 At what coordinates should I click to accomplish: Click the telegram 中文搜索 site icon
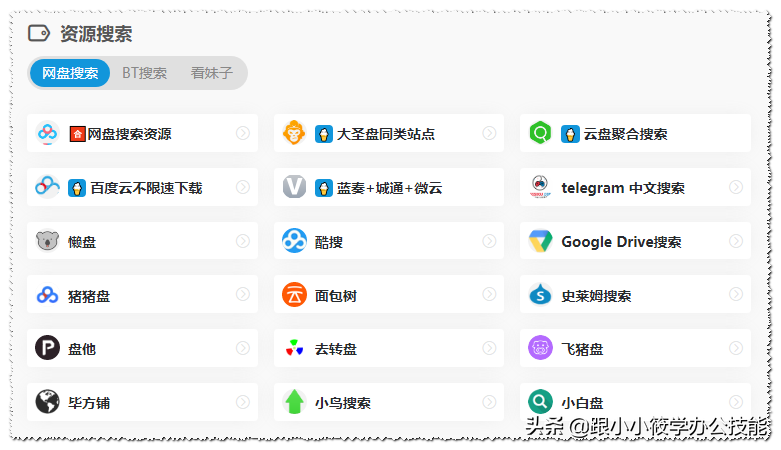click(x=540, y=187)
